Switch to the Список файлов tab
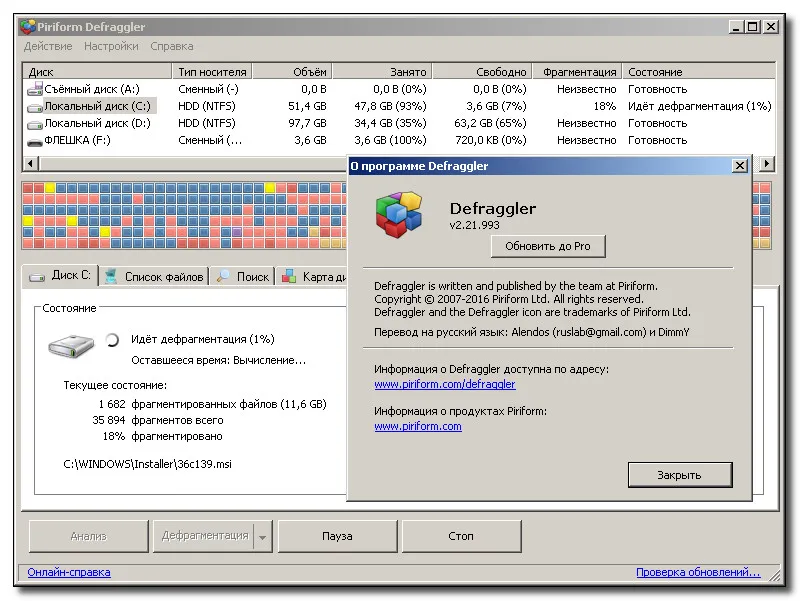The height and width of the screenshot is (601, 800). 154,277
